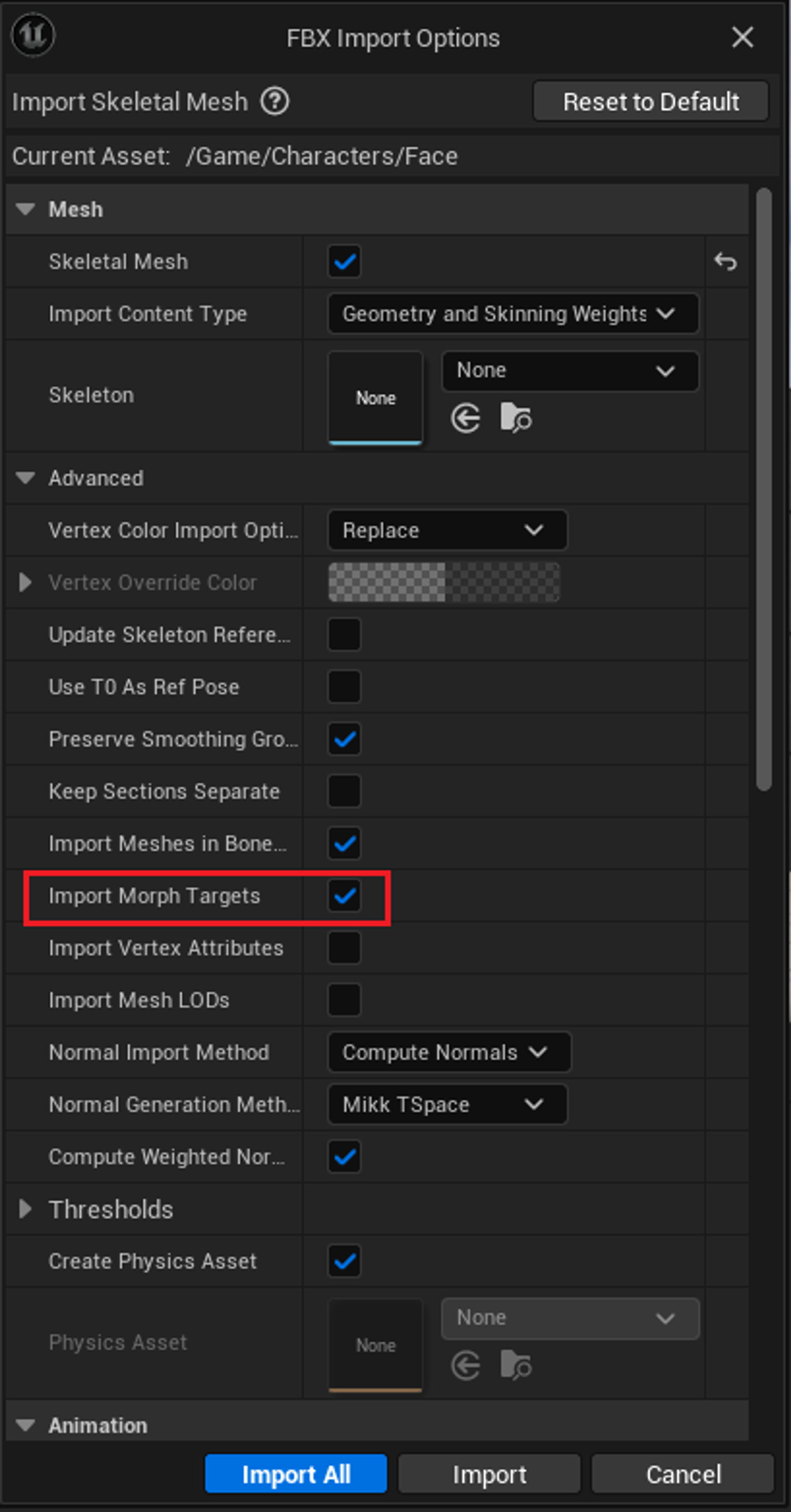791x1512 pixels.
Task: Use selected asset icon for Physics Asset
Action: [x=466, y=1365]
